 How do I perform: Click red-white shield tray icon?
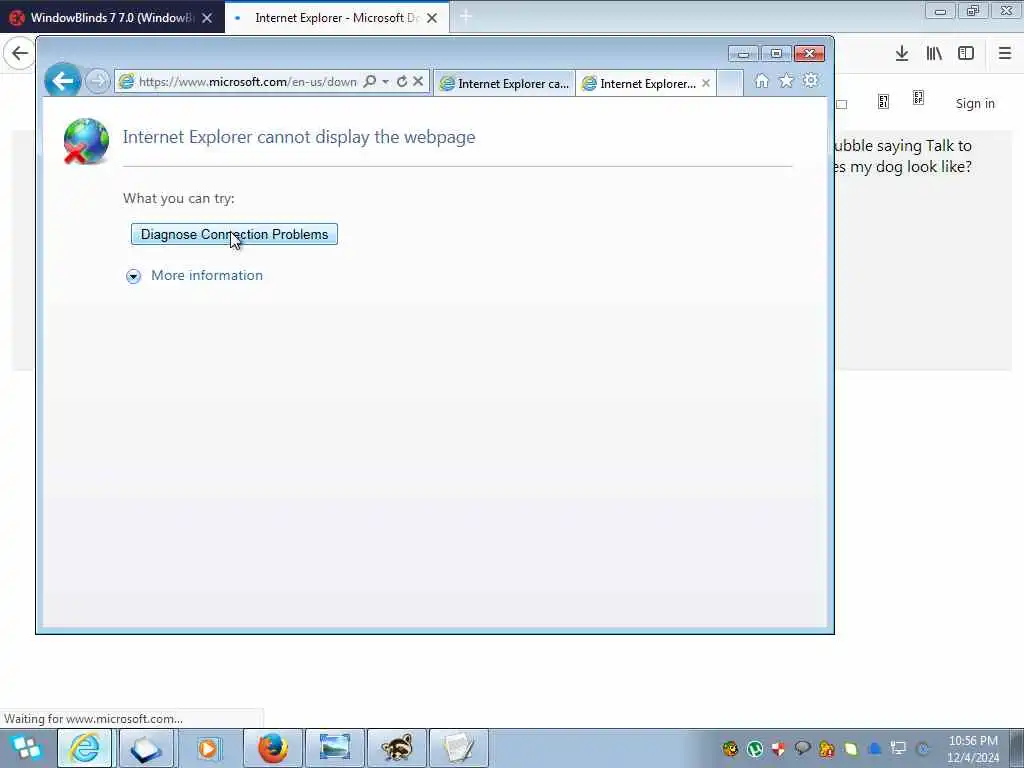[x=778, y=749]
